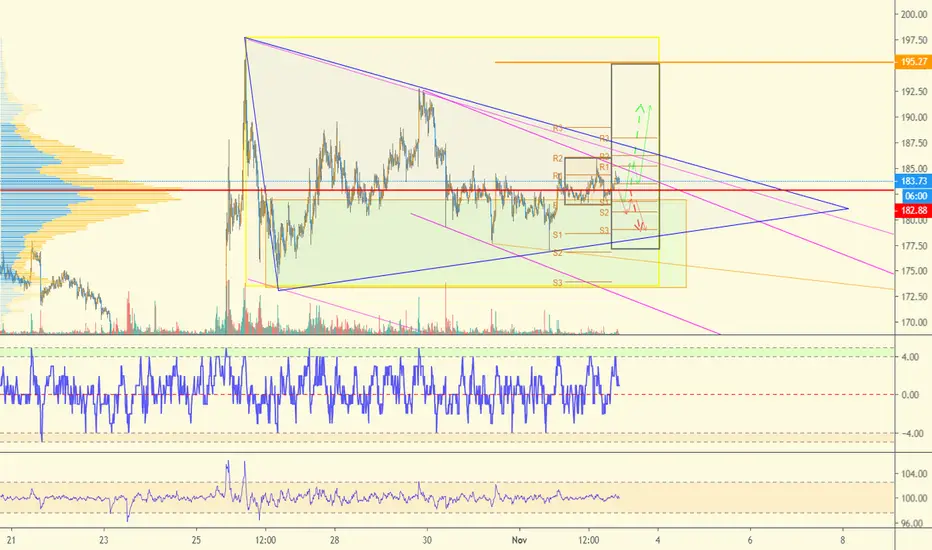
Task: Click the 12:00 time label following 25
Action: 265,540
